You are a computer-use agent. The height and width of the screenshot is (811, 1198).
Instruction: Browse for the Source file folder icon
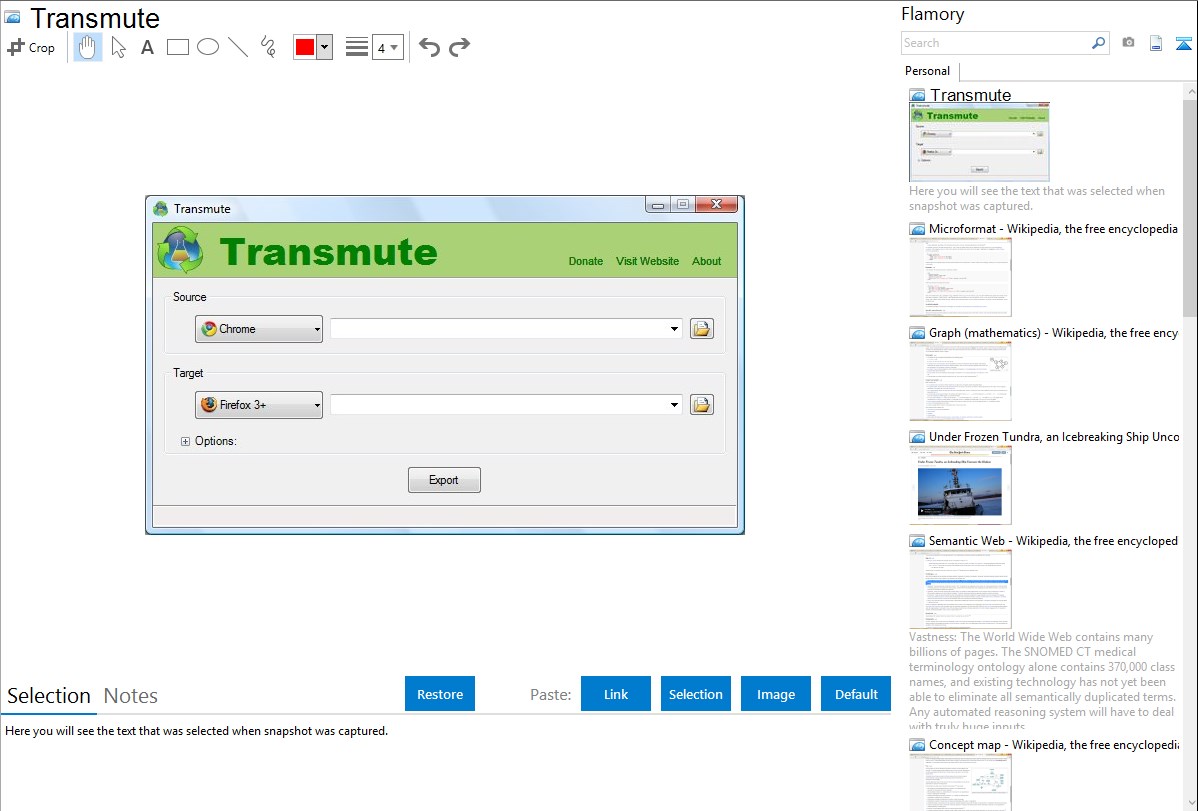click(x=701, y=329)
